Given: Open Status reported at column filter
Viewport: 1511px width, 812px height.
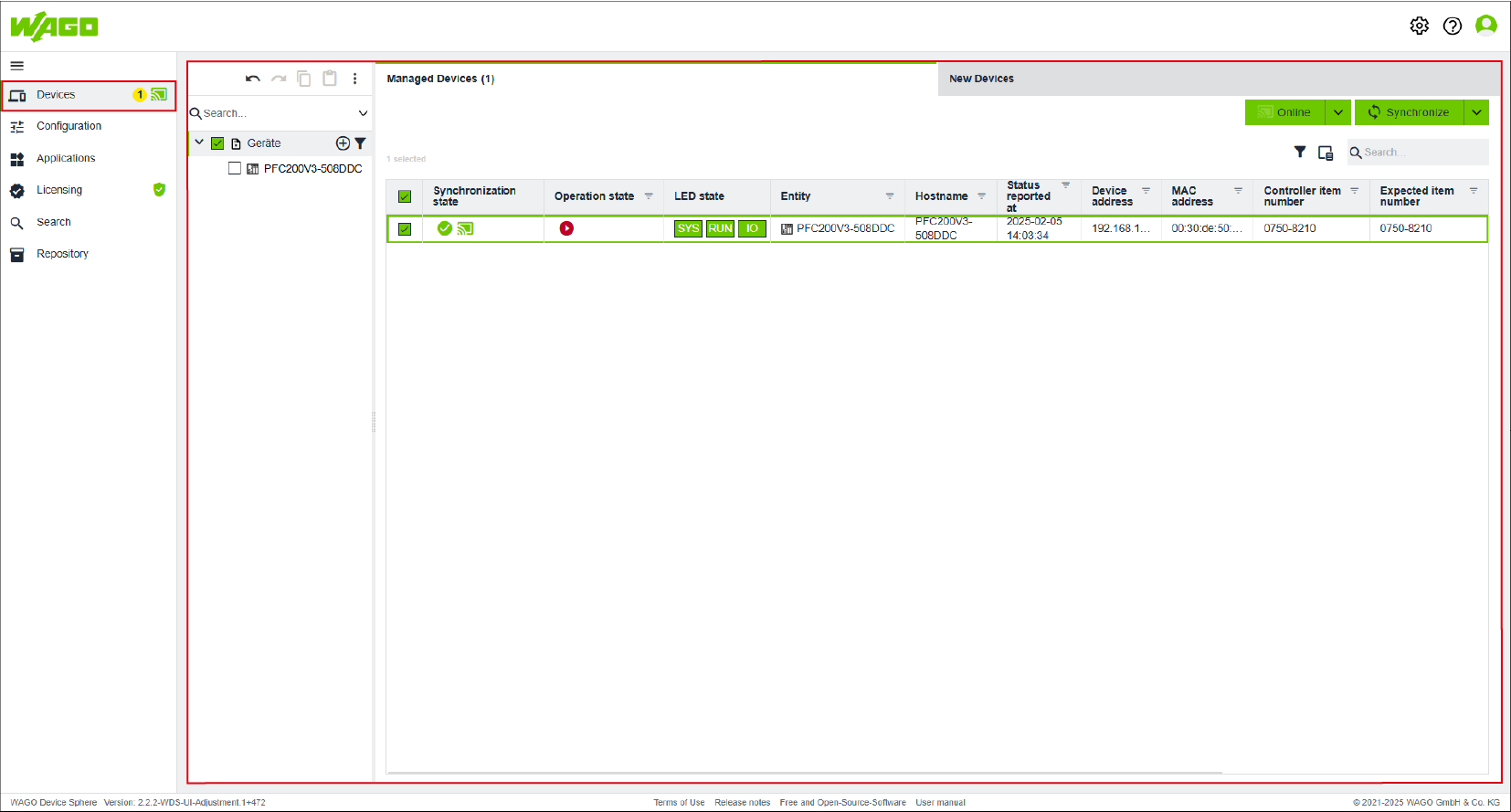Looking at the screenshot, I should click(x=1065, y=185).
